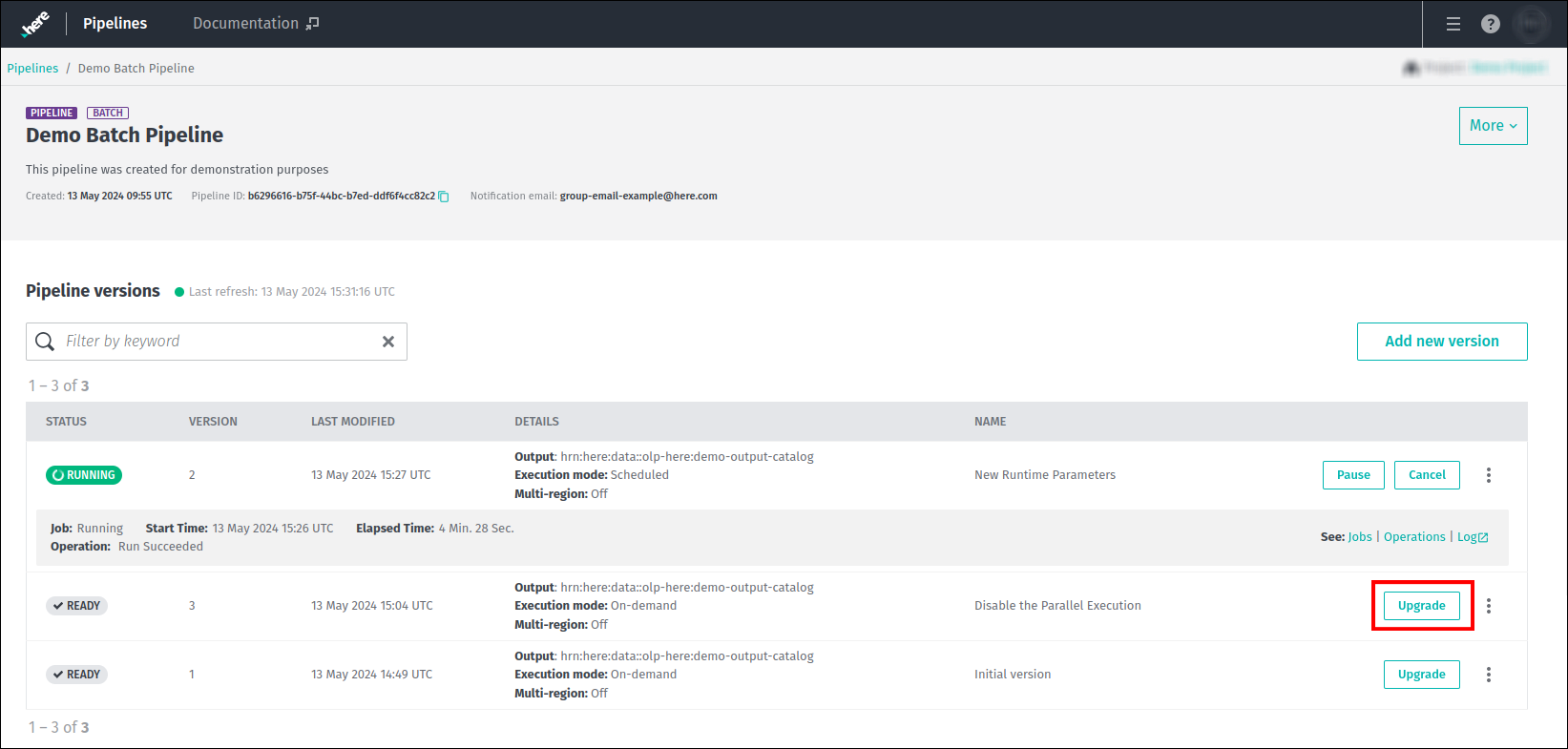Upgrade the Initial version
1568x749 pixels.
click(x=1422, y=675)
